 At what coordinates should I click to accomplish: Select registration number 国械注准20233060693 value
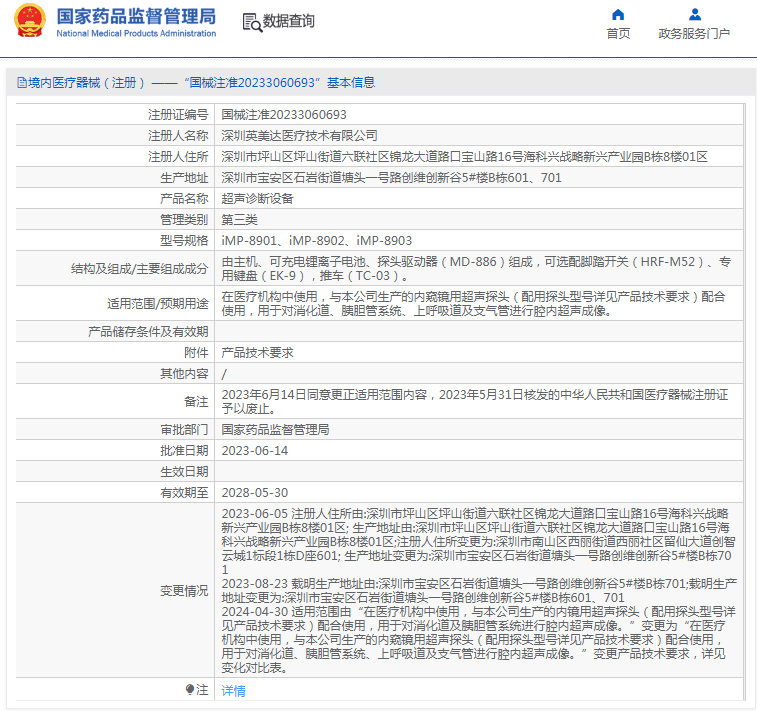point(284,114)
